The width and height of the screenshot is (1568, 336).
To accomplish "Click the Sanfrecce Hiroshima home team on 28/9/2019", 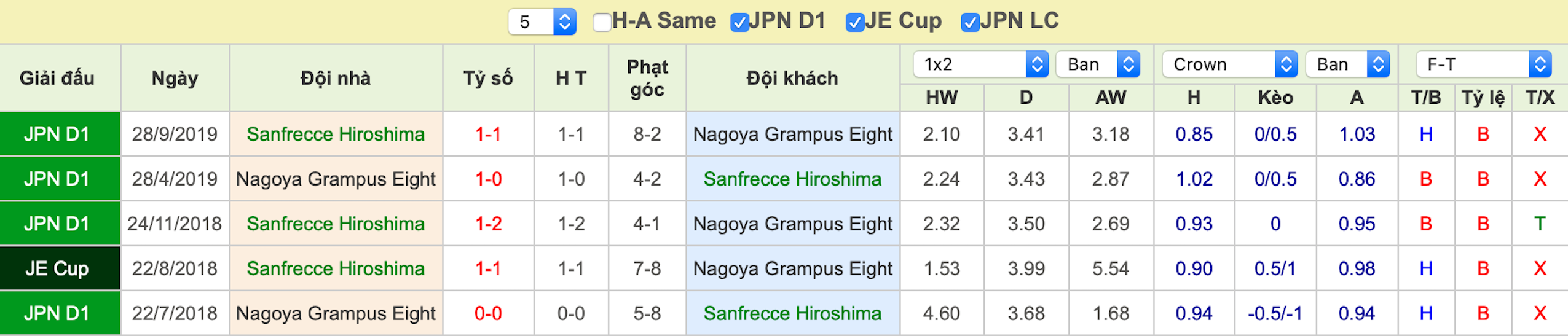I will point(336,134).
